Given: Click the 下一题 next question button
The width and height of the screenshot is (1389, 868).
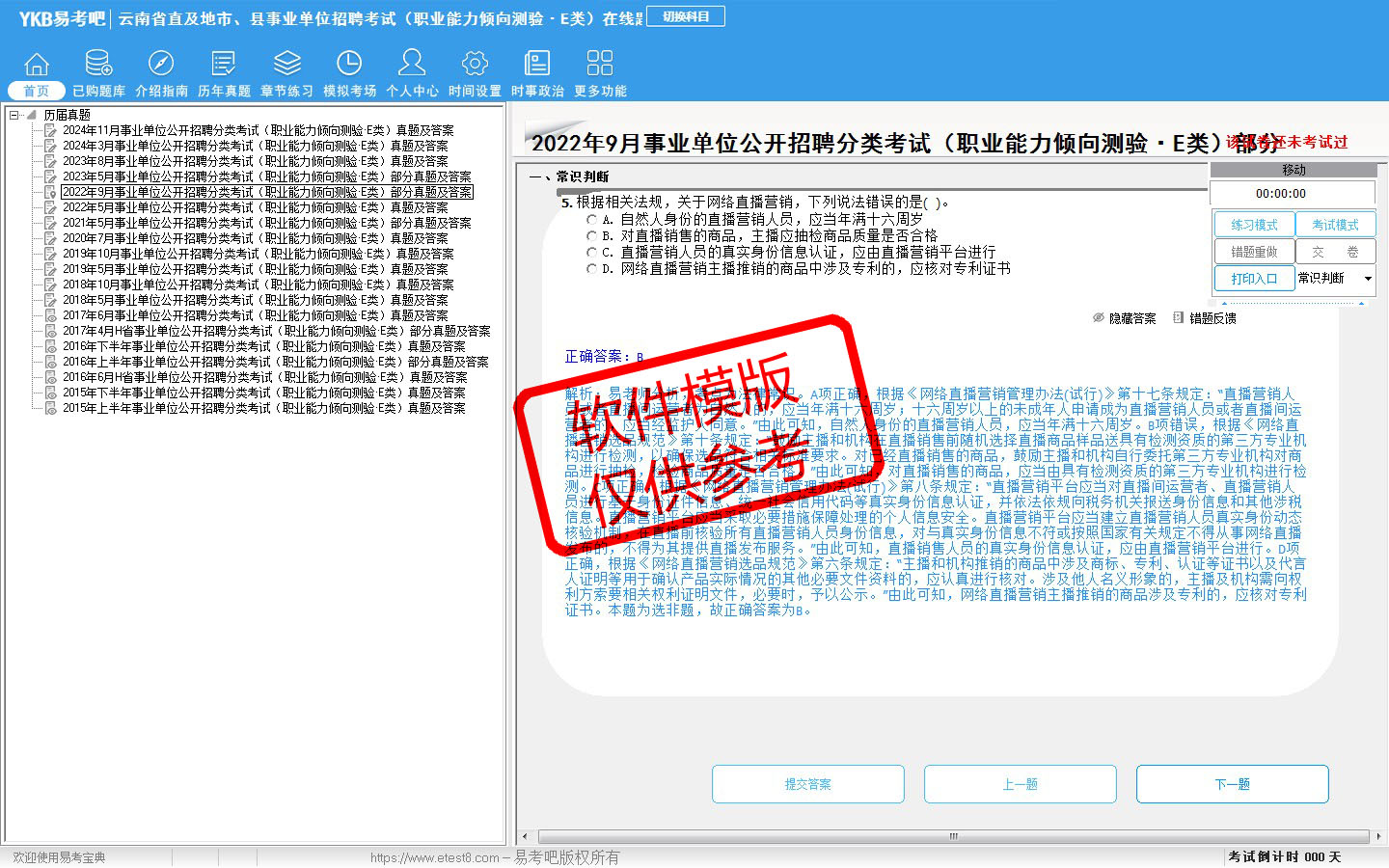Looking at the screenshot, I should 1232,784.
